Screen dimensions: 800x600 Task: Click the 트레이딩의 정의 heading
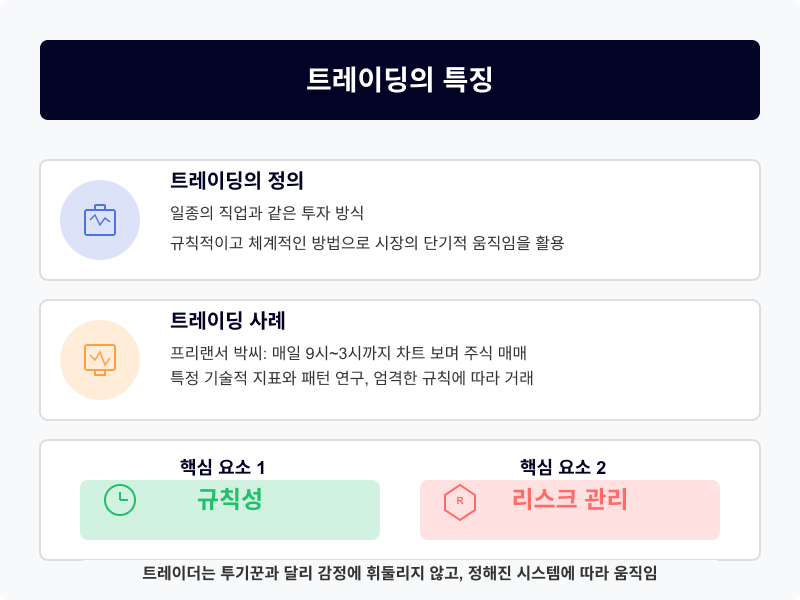237,181
